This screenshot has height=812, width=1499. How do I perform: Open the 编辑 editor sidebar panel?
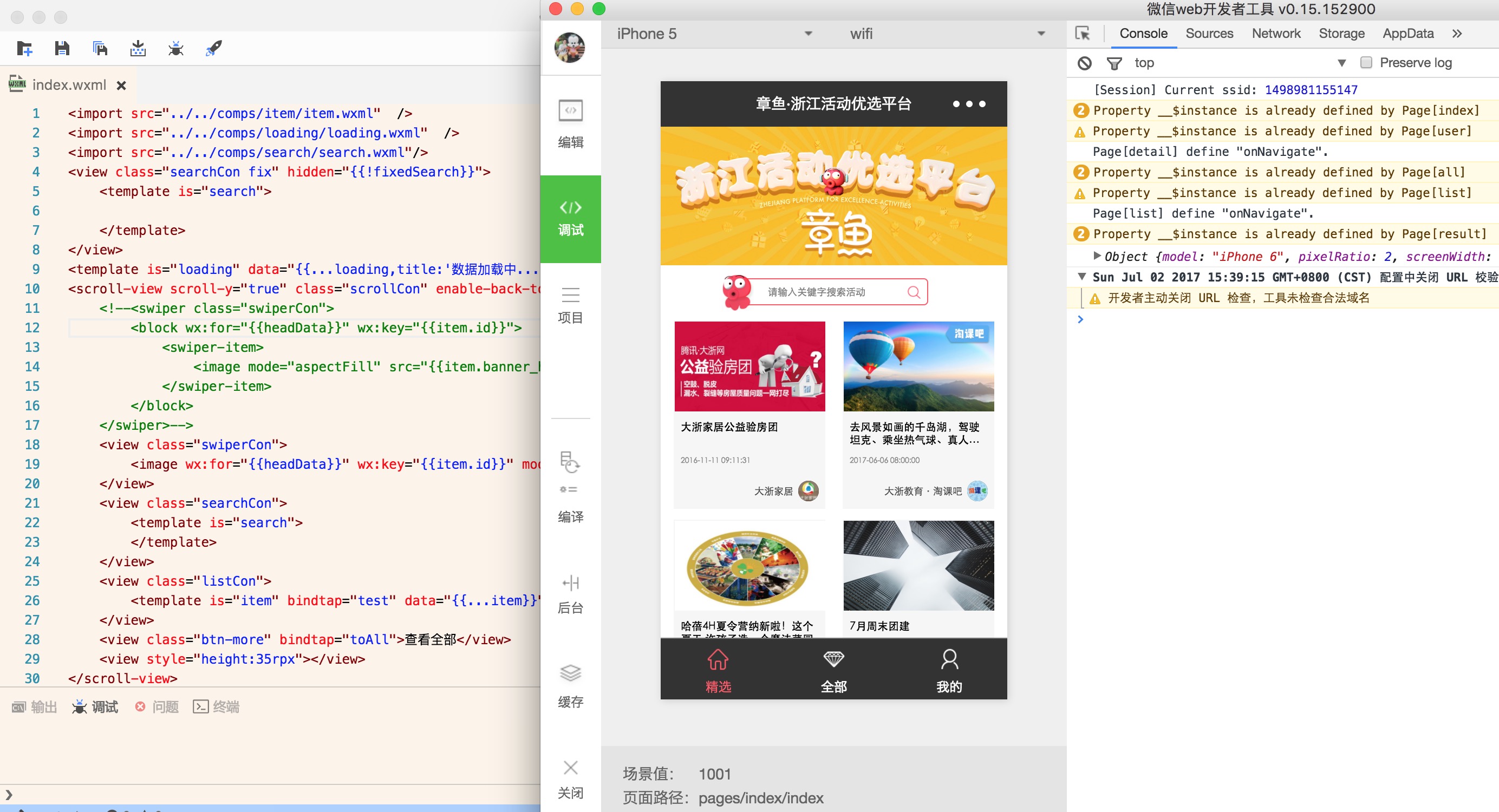tap(570, 125)
